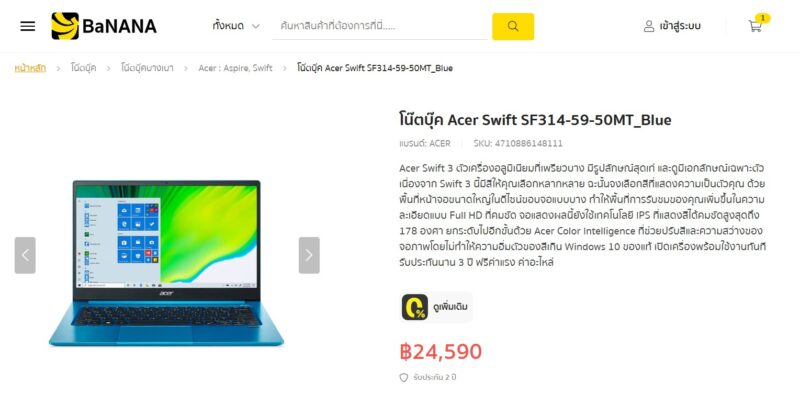Click the 0% installment icon
Viewport: 800px width, 394px height.
pyautogui.click(x=415, y=307)
